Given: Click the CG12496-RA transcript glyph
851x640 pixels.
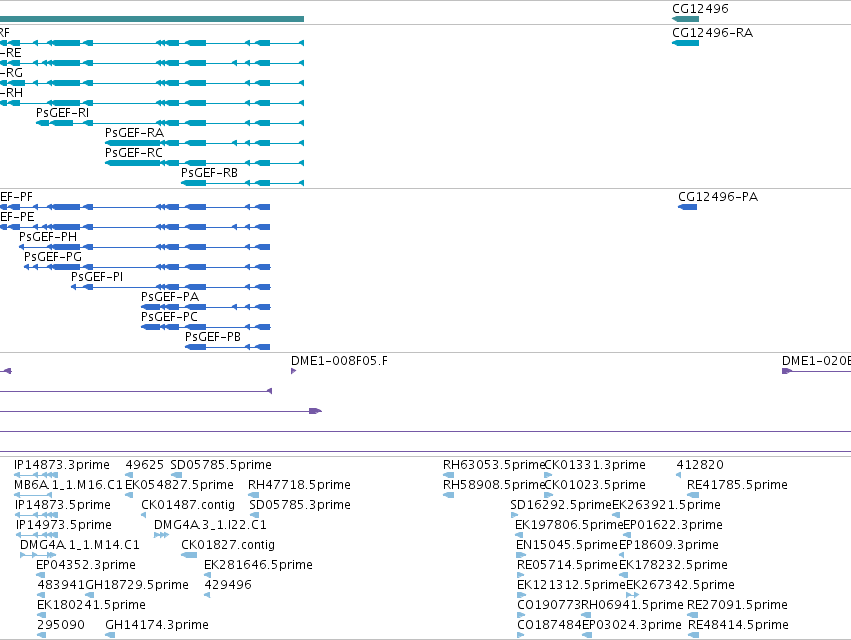Looking at the screenshot, I should click(x=685, y=43).
